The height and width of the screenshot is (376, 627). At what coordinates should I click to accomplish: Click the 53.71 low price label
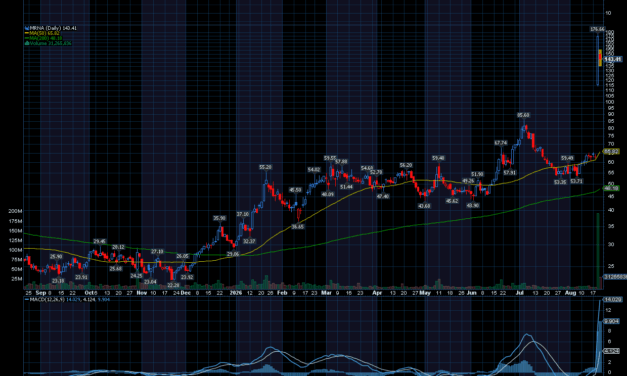[577, 181]
